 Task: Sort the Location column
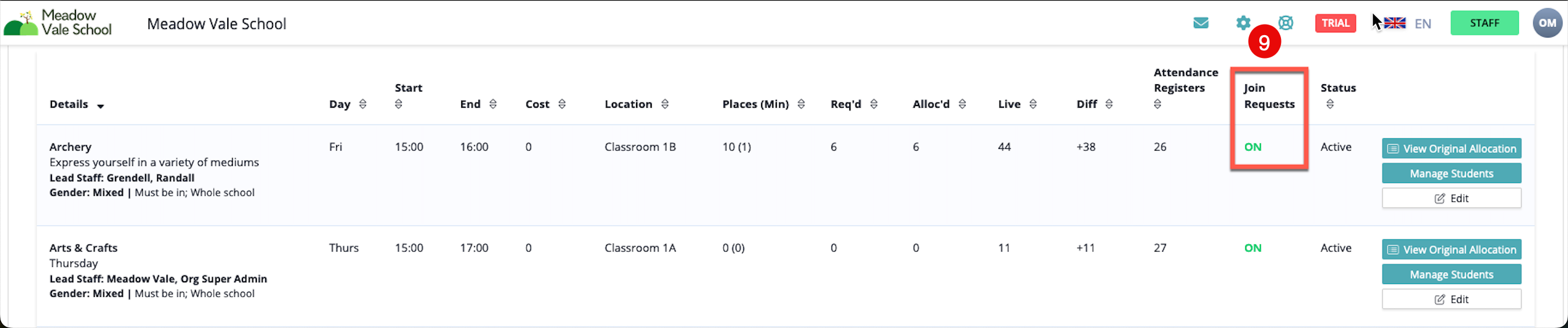click(x=665, y=104)
